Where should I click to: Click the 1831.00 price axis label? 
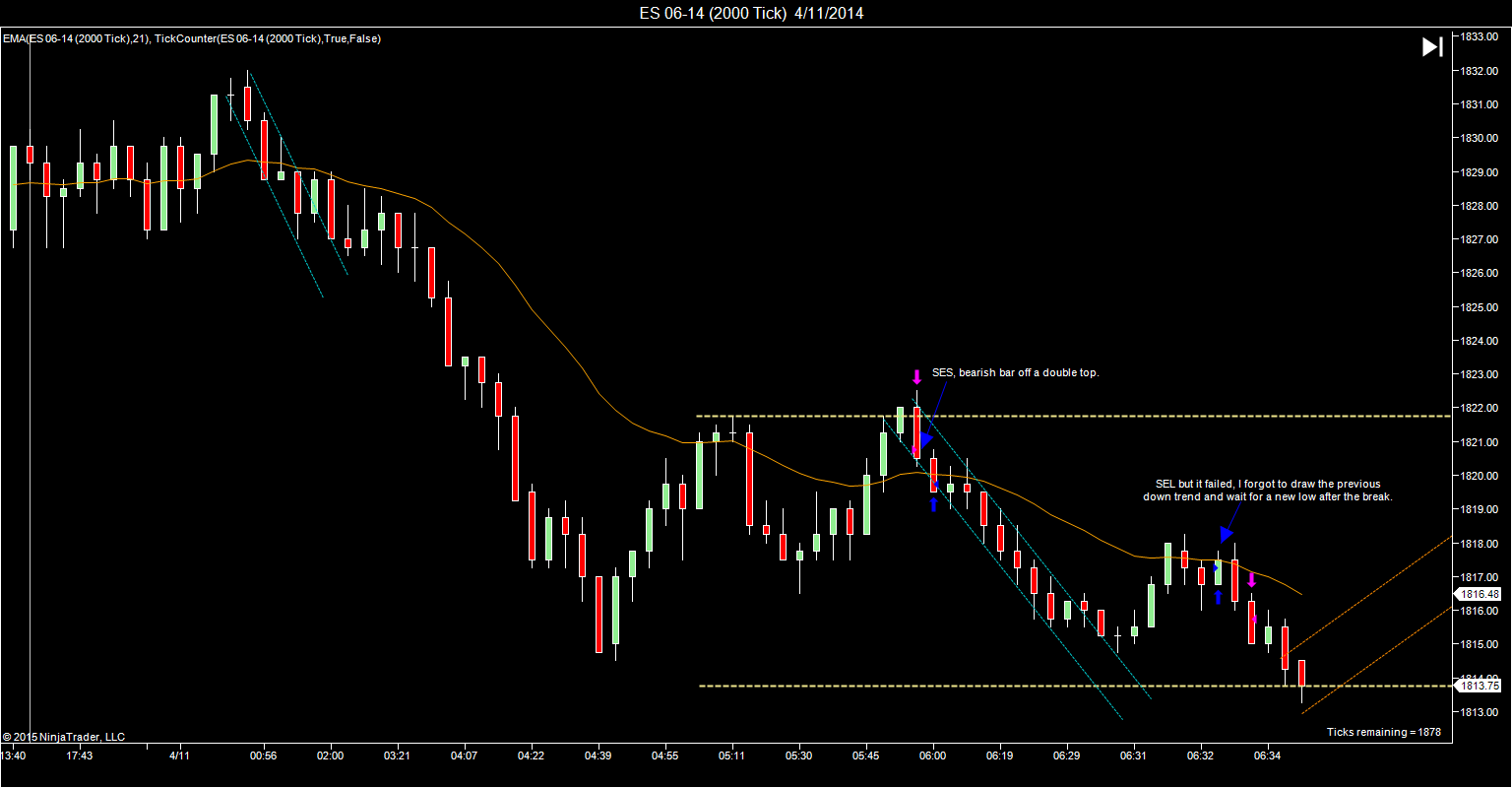(x=1479, y=104)
